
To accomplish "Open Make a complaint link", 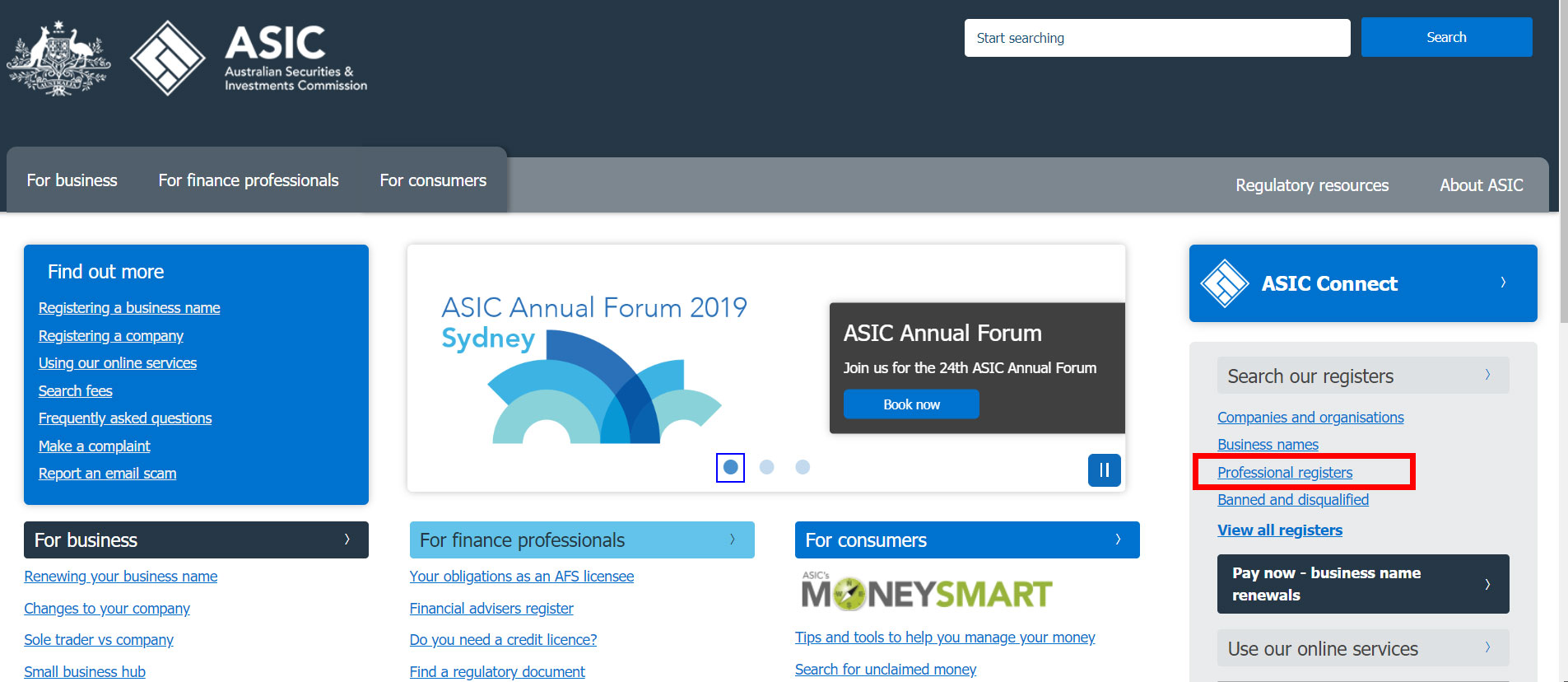I will pyautogui.click(x=95, y=446).
